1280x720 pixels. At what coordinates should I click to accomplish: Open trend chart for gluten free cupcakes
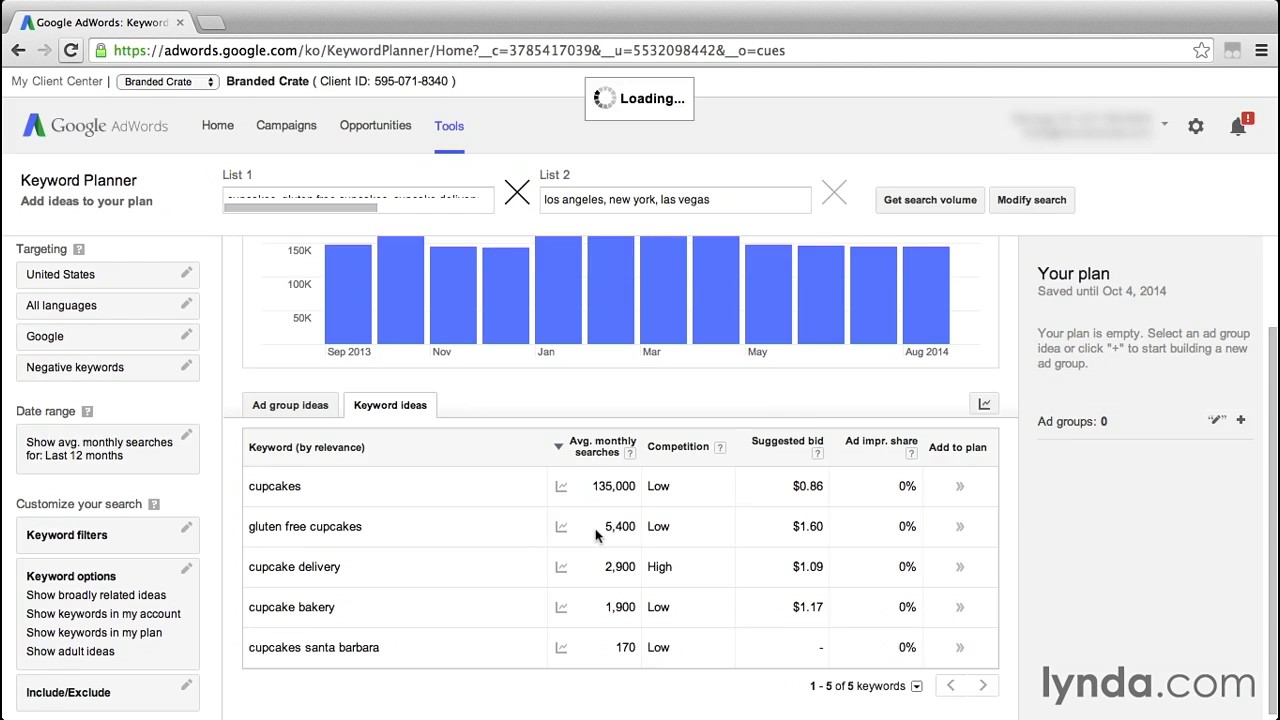point(561,527)
